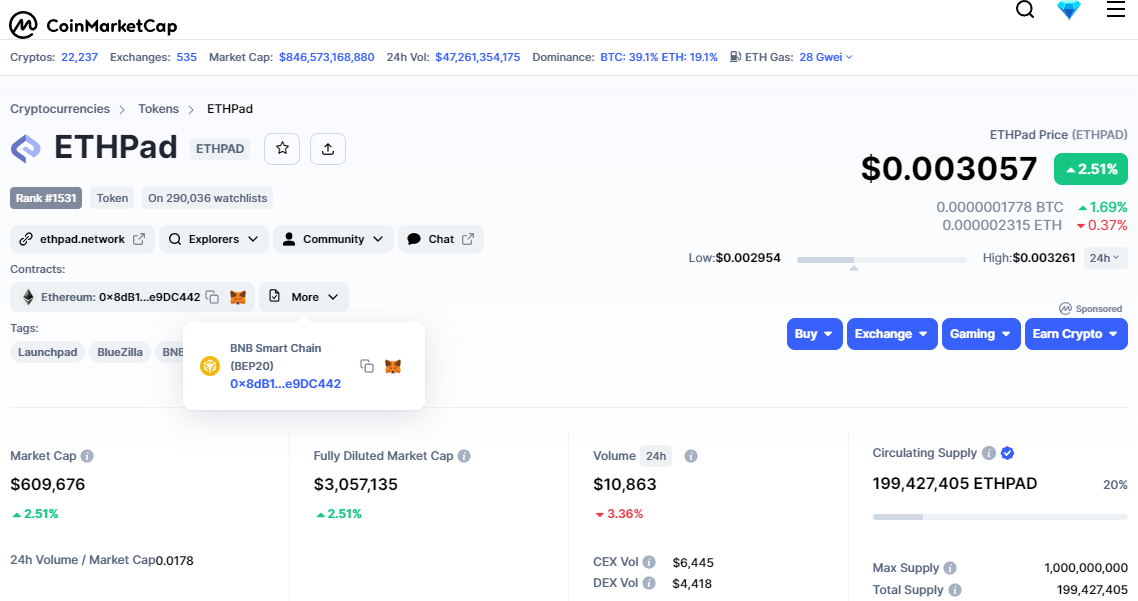Click Volume 24h info icon
Image resolution: width=1138 pixels, height=601 pixels.
point(691,456)
